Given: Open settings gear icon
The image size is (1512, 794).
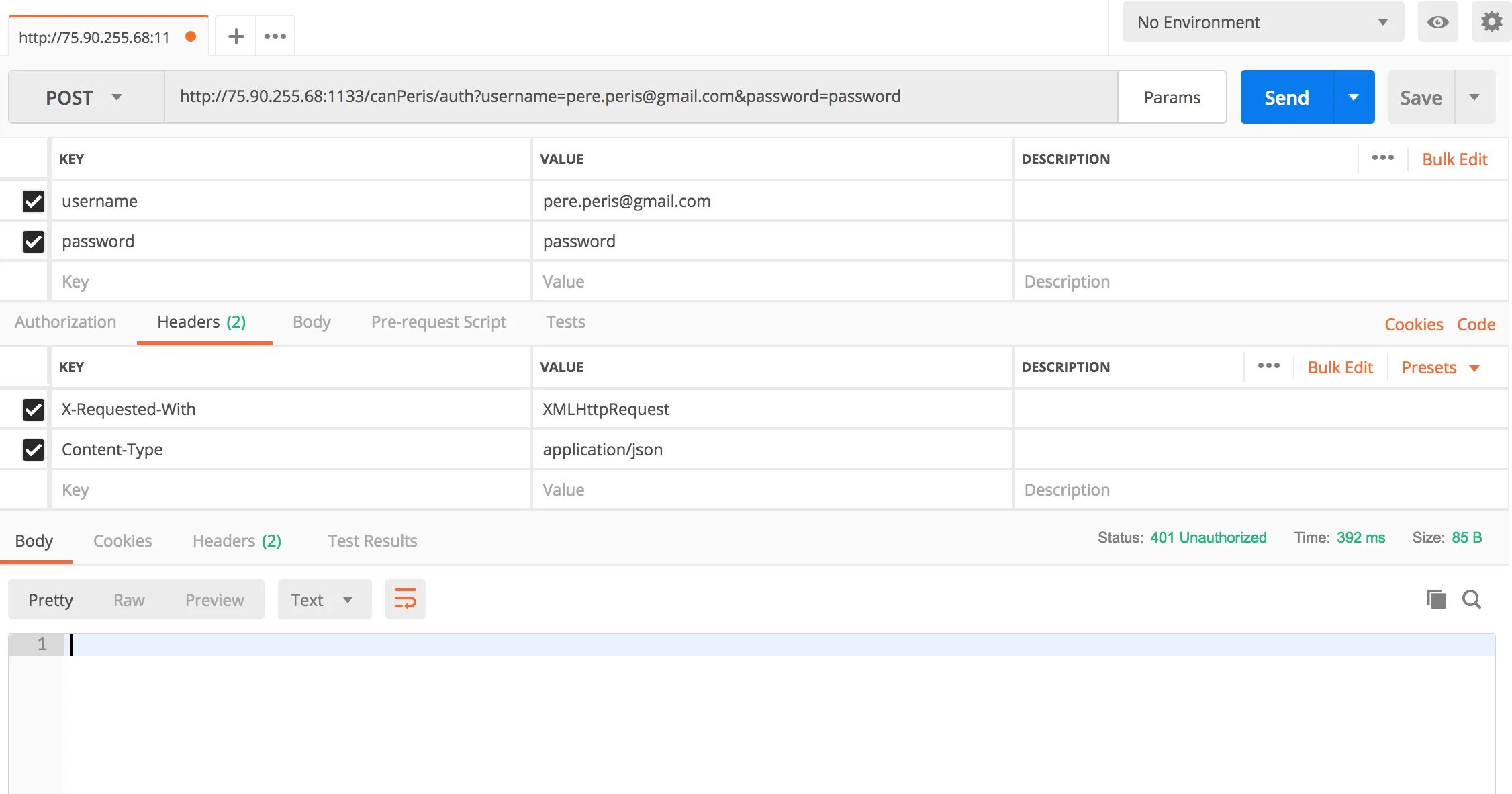Looking at the screenshot, I should click(1491, 22).
